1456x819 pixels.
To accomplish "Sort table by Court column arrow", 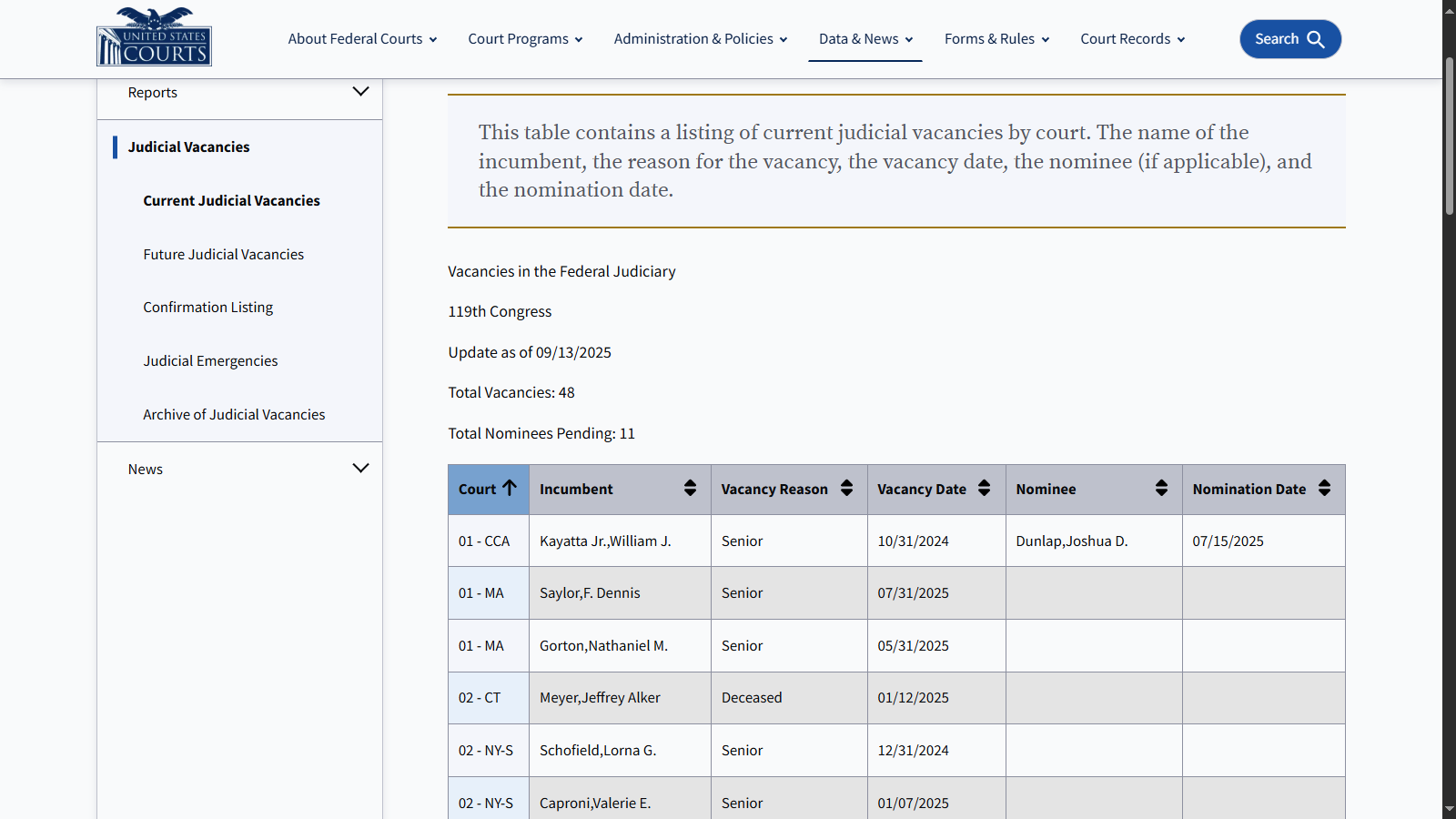I will (510, 489).
